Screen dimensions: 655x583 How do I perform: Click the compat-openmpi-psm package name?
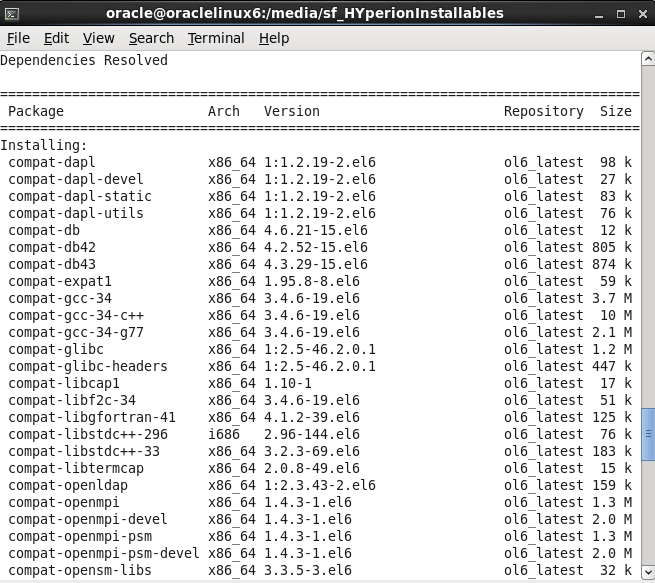(80, 537)
